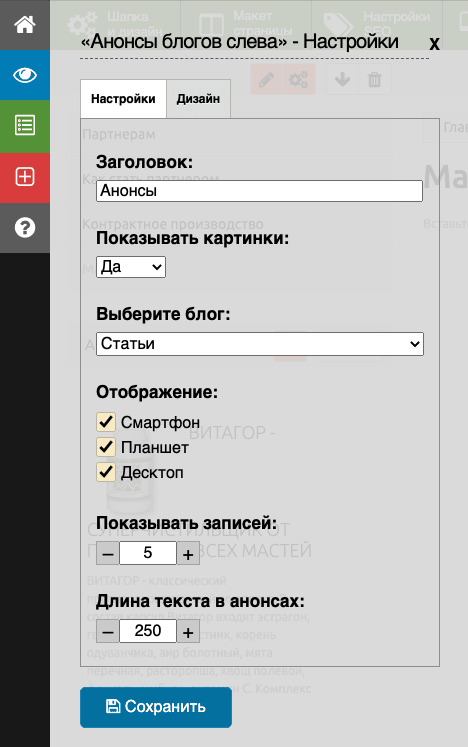Viewport: 468px width, 747px height.
Task: Close the settings dialog with x
Action: click(x=434, y=43)
